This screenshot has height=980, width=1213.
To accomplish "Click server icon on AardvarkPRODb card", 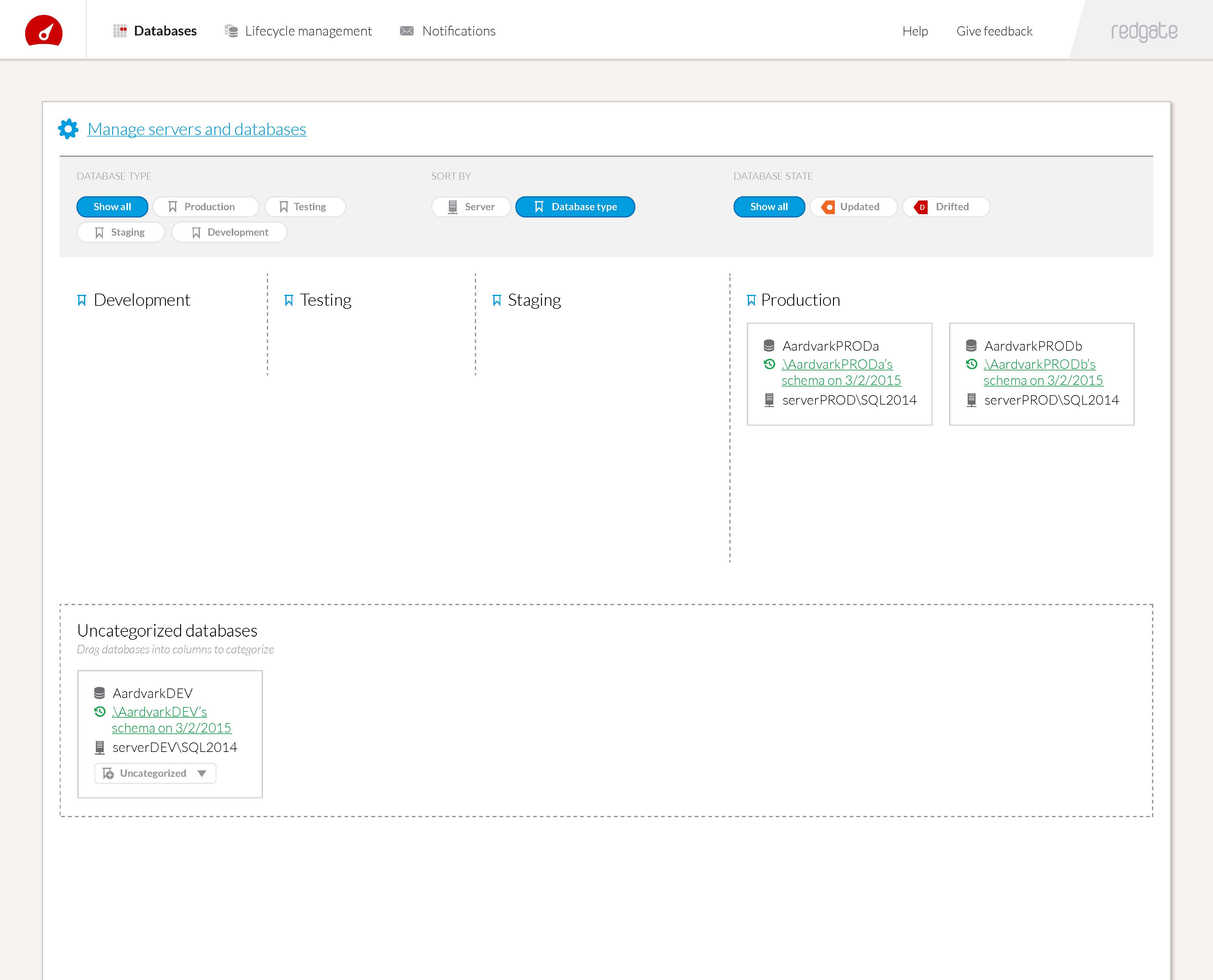I will (x=971, y=400).
